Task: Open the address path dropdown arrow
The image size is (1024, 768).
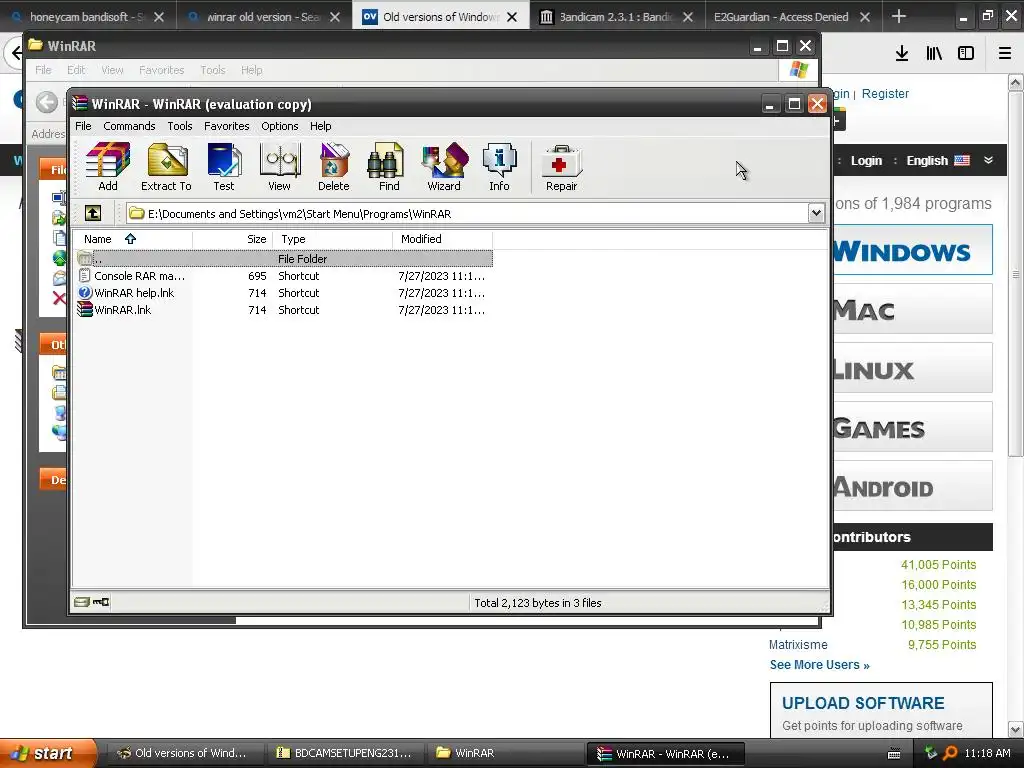Action: pyautogui.click(x=816, y=213)
